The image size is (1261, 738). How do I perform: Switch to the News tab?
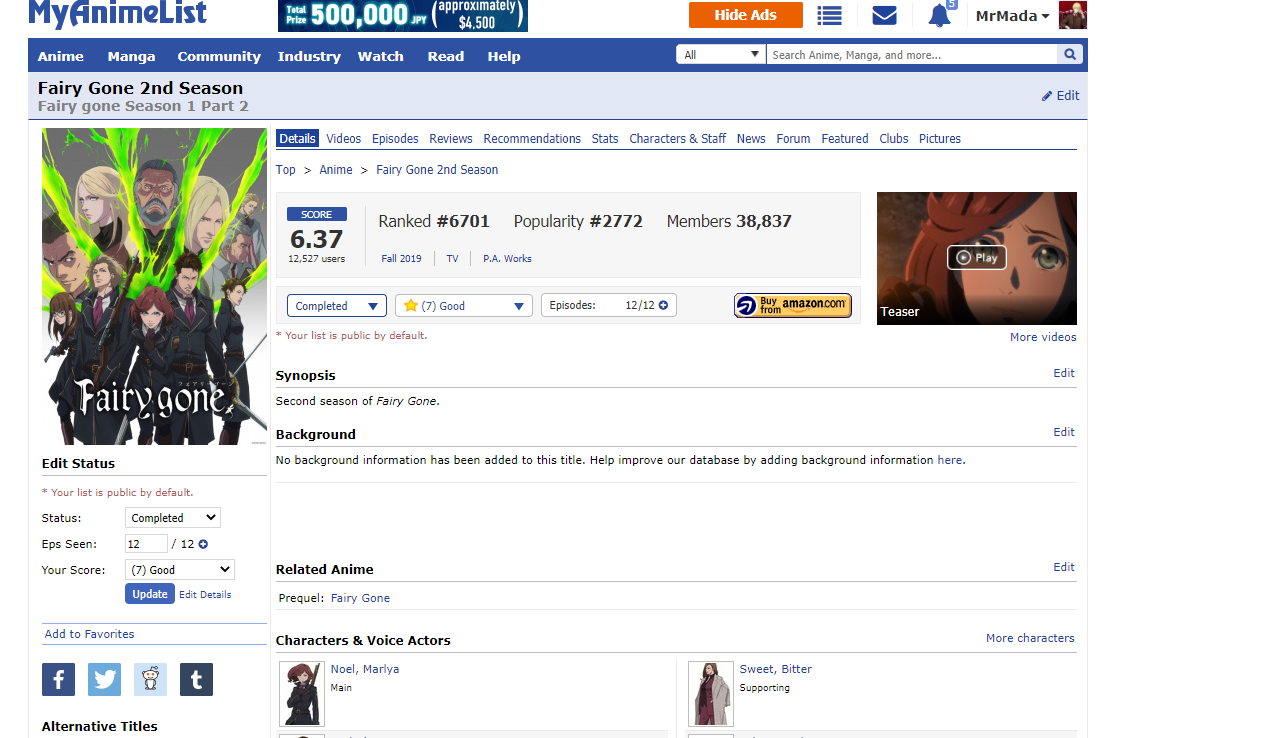coord(751,139)
